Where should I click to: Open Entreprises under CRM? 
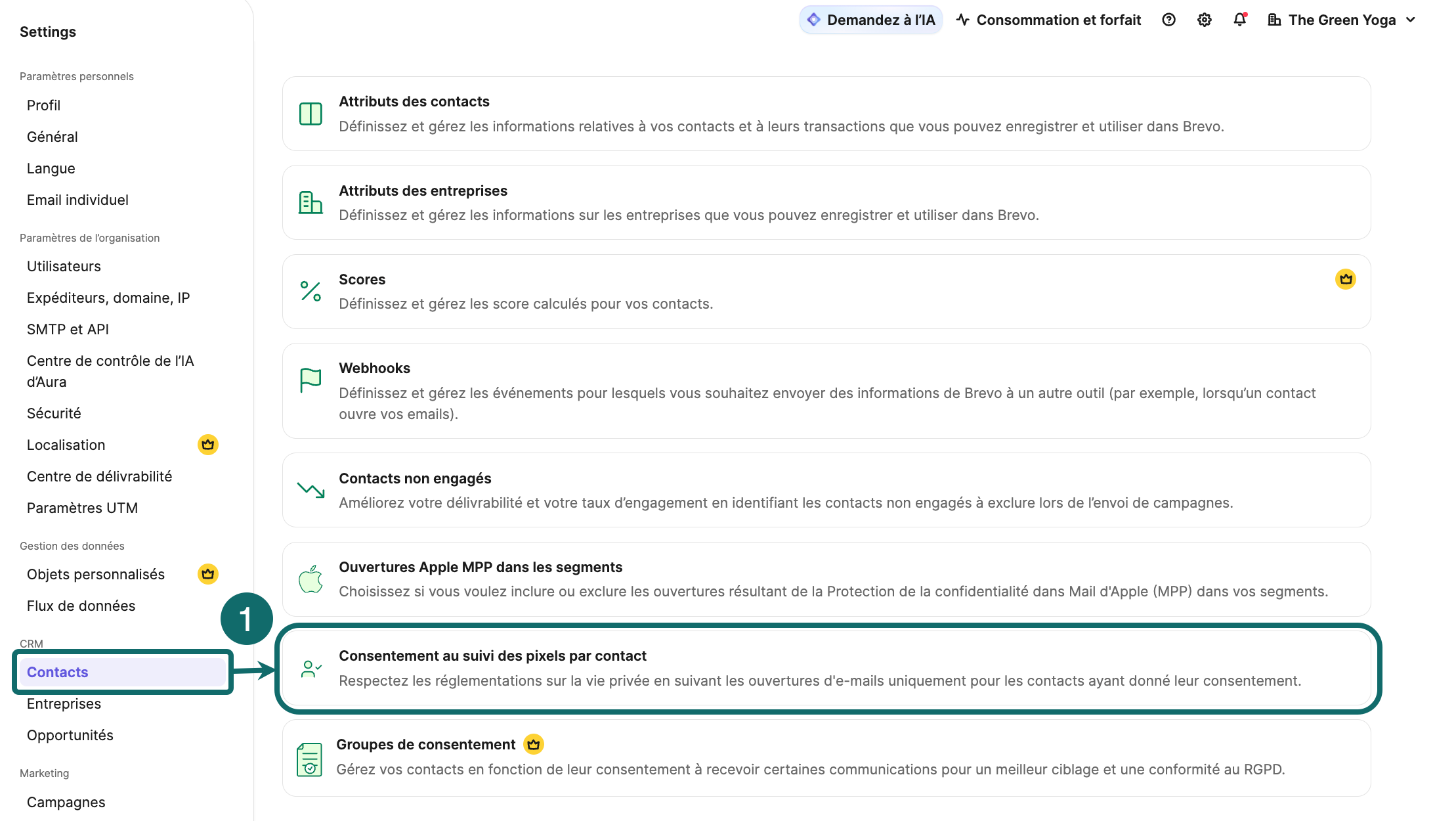64,703
